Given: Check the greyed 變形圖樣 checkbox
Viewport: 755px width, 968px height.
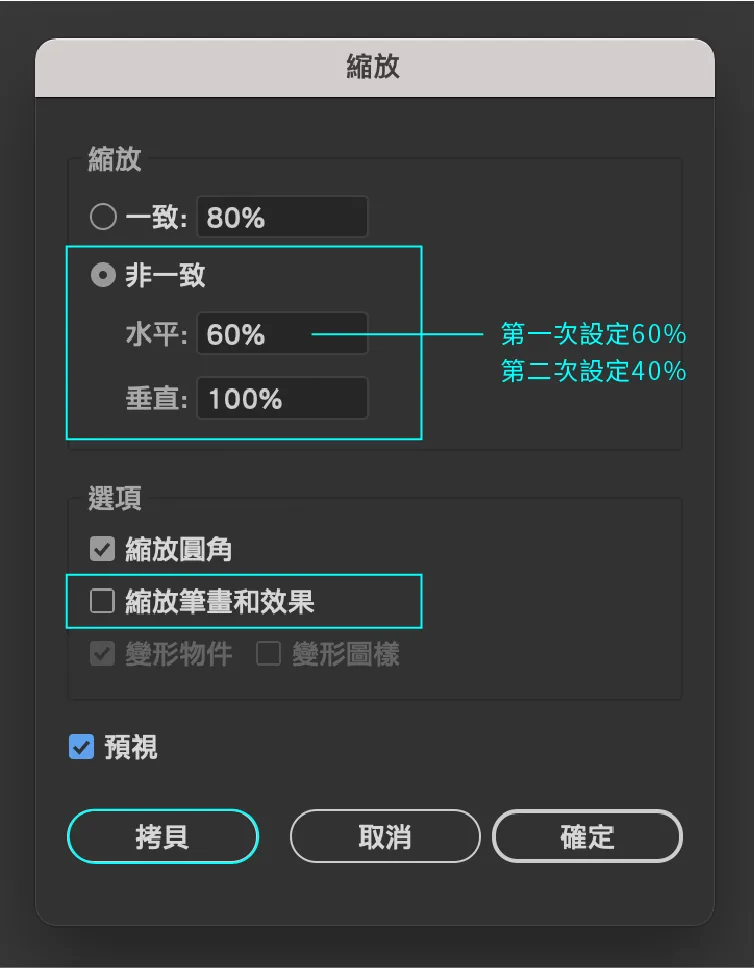Looking at the screenshot, I should (269, 654).
